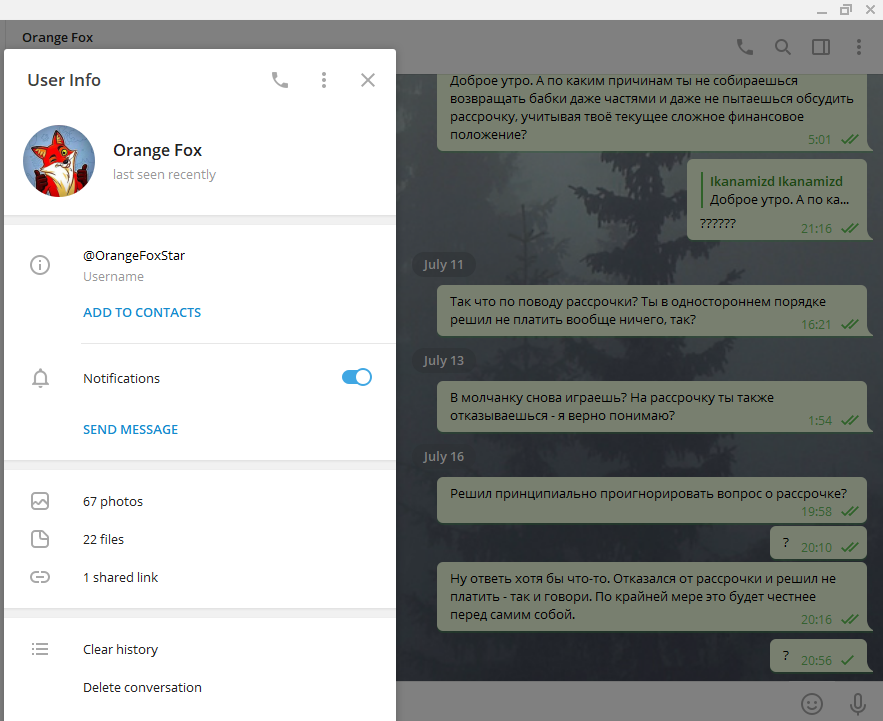Search in chat using magnifier icon
This screenshot has width=883, height=721.
pyautogui.click(x=783, y=47)
